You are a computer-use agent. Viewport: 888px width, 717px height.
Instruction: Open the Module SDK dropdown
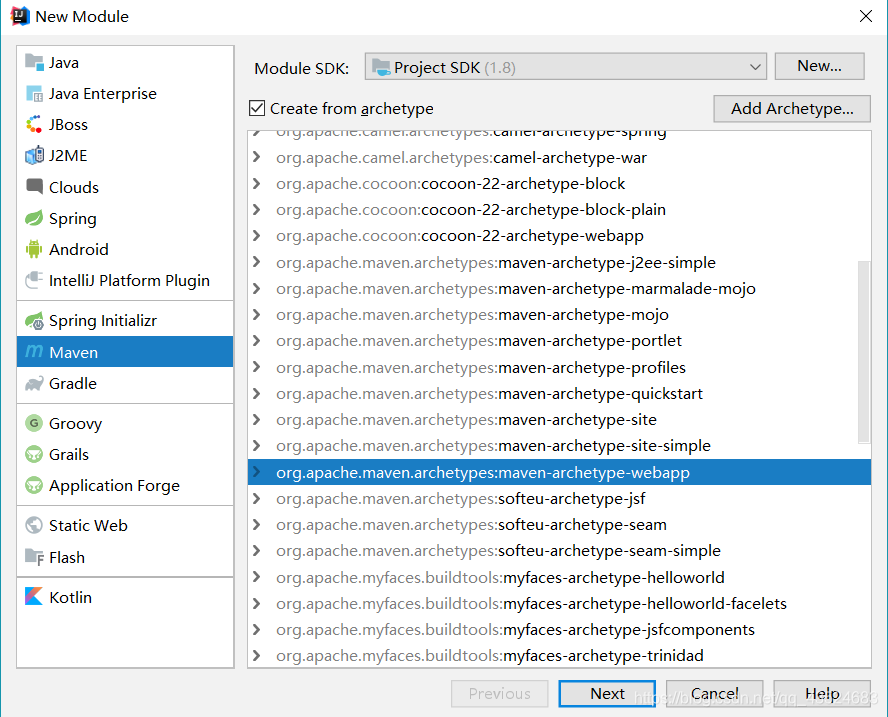coord(565,67)
